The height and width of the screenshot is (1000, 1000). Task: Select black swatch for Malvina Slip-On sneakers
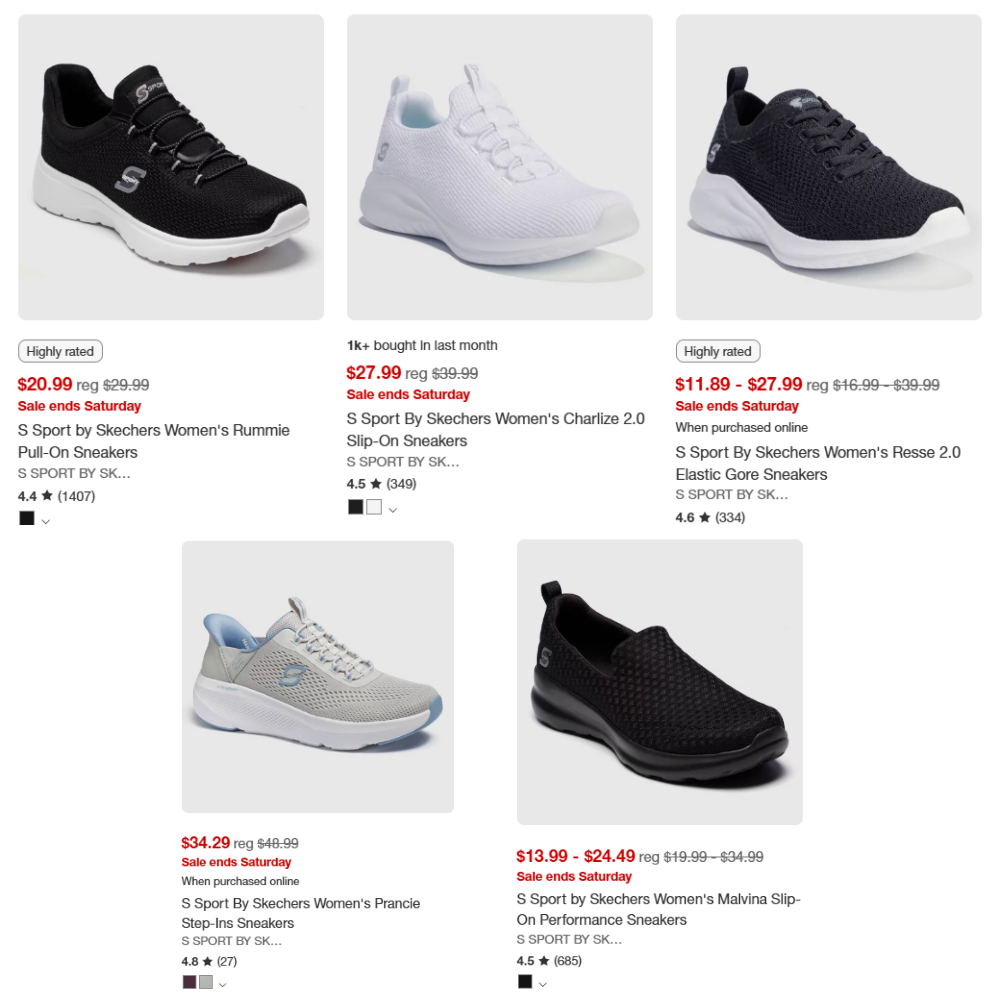coord(525,982)
